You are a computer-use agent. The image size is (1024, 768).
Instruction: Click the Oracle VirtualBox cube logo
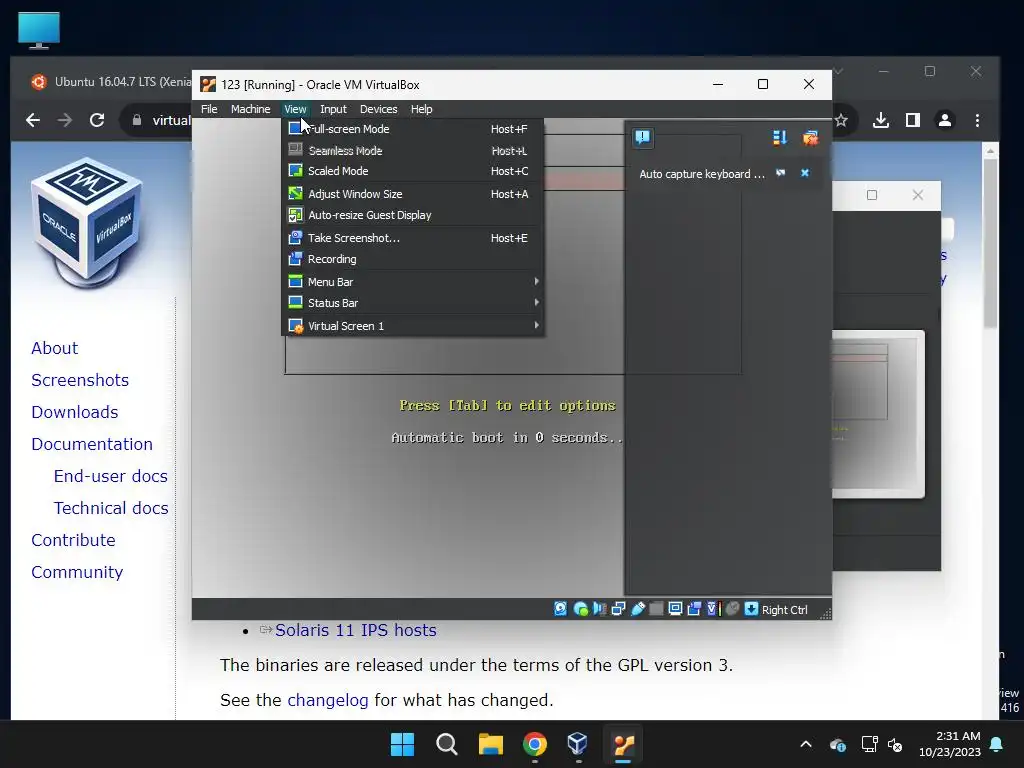pyautogui.click(x=87, y=222)
